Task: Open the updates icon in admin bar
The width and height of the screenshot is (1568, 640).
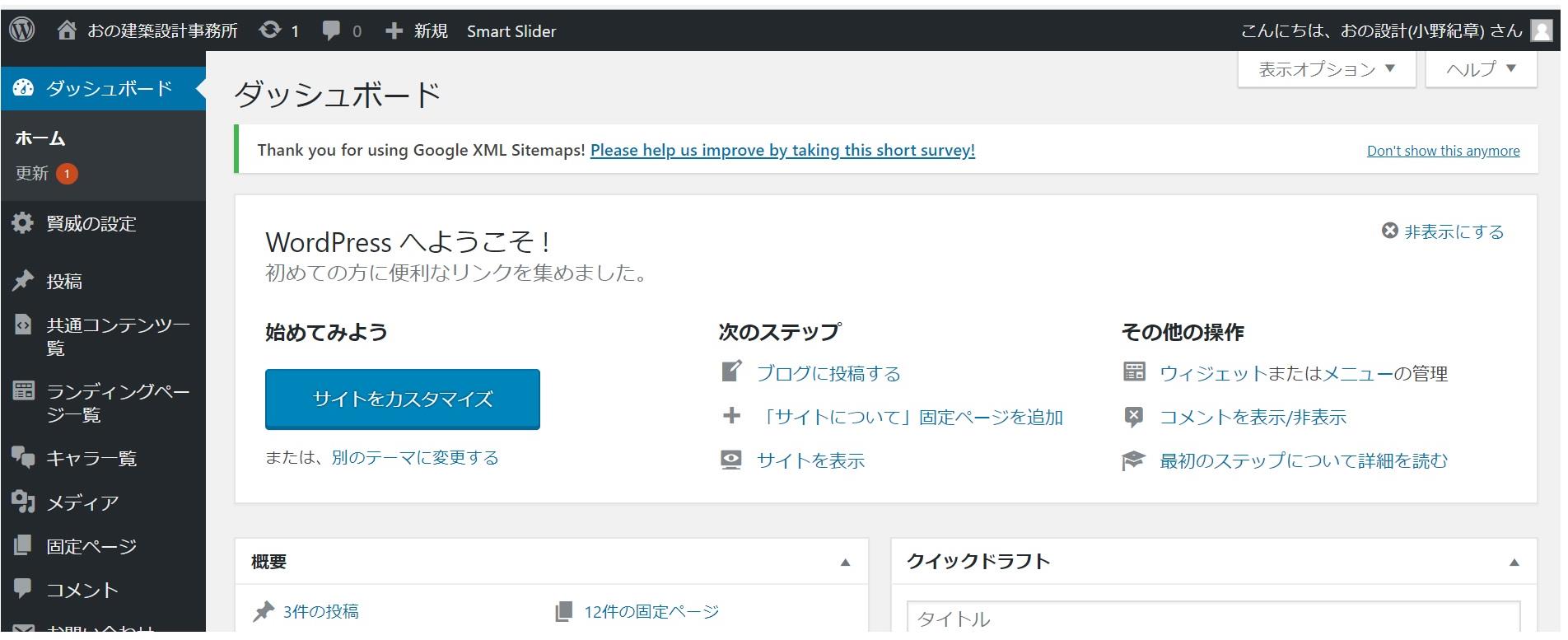Action: coord(270,30)
